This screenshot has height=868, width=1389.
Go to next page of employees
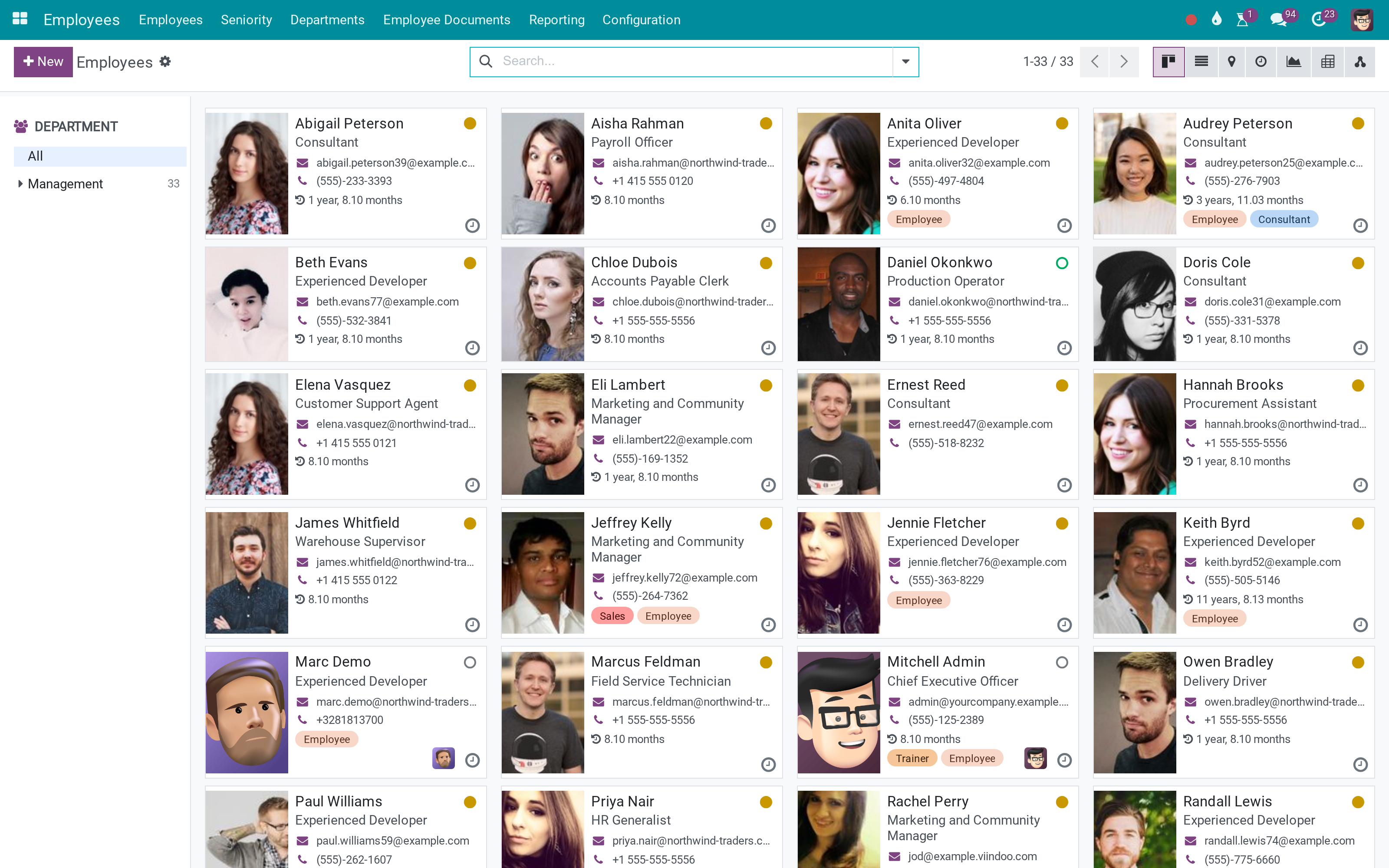[x=1124, y=62]
